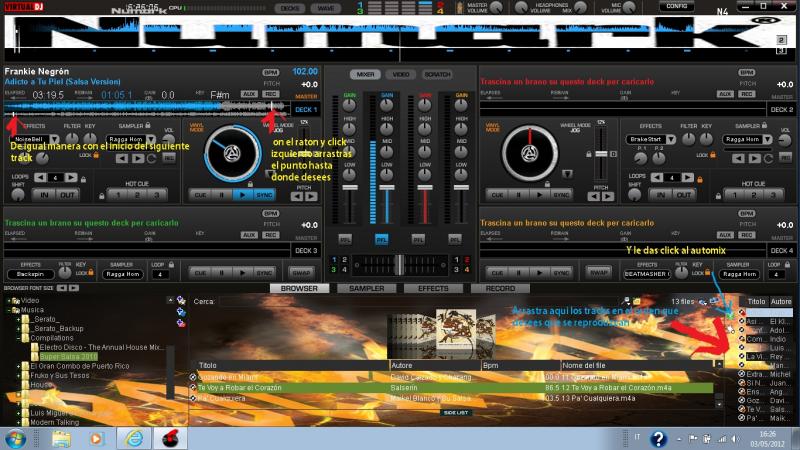This screenshot has width=800, height=450.
Task: Click the mic volume knob
Action: pos(629,7)
